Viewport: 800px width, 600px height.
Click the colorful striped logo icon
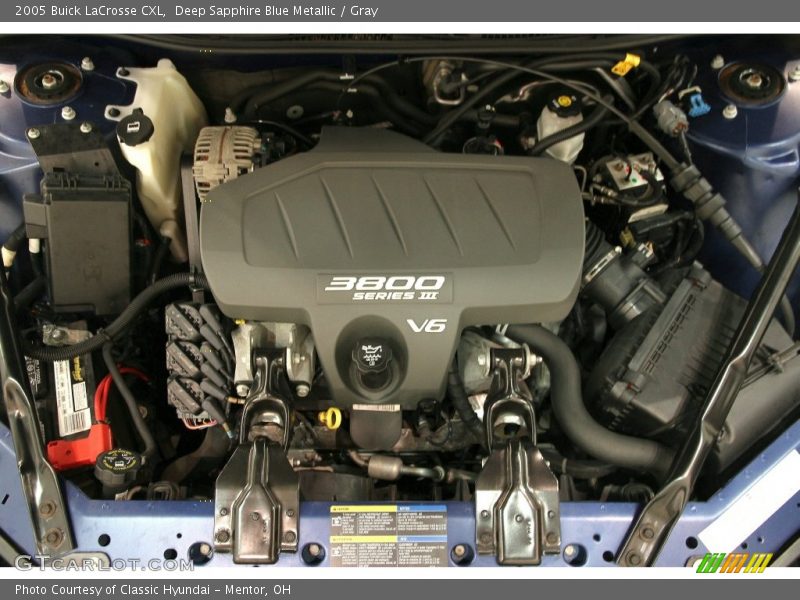pyautogui.click(x=735, y=563)
